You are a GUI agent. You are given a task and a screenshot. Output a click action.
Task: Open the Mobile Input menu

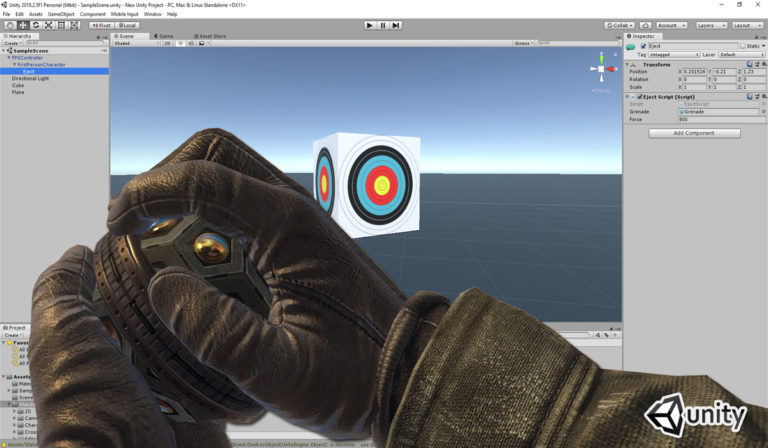pyautogui.click(x=125, y=14)
